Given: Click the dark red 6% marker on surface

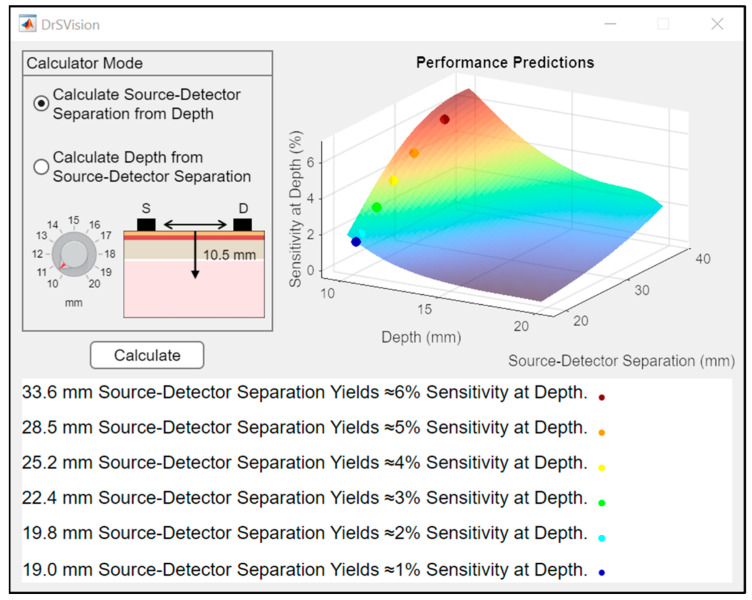Looking at the screenshot, I should pos(445,119).
